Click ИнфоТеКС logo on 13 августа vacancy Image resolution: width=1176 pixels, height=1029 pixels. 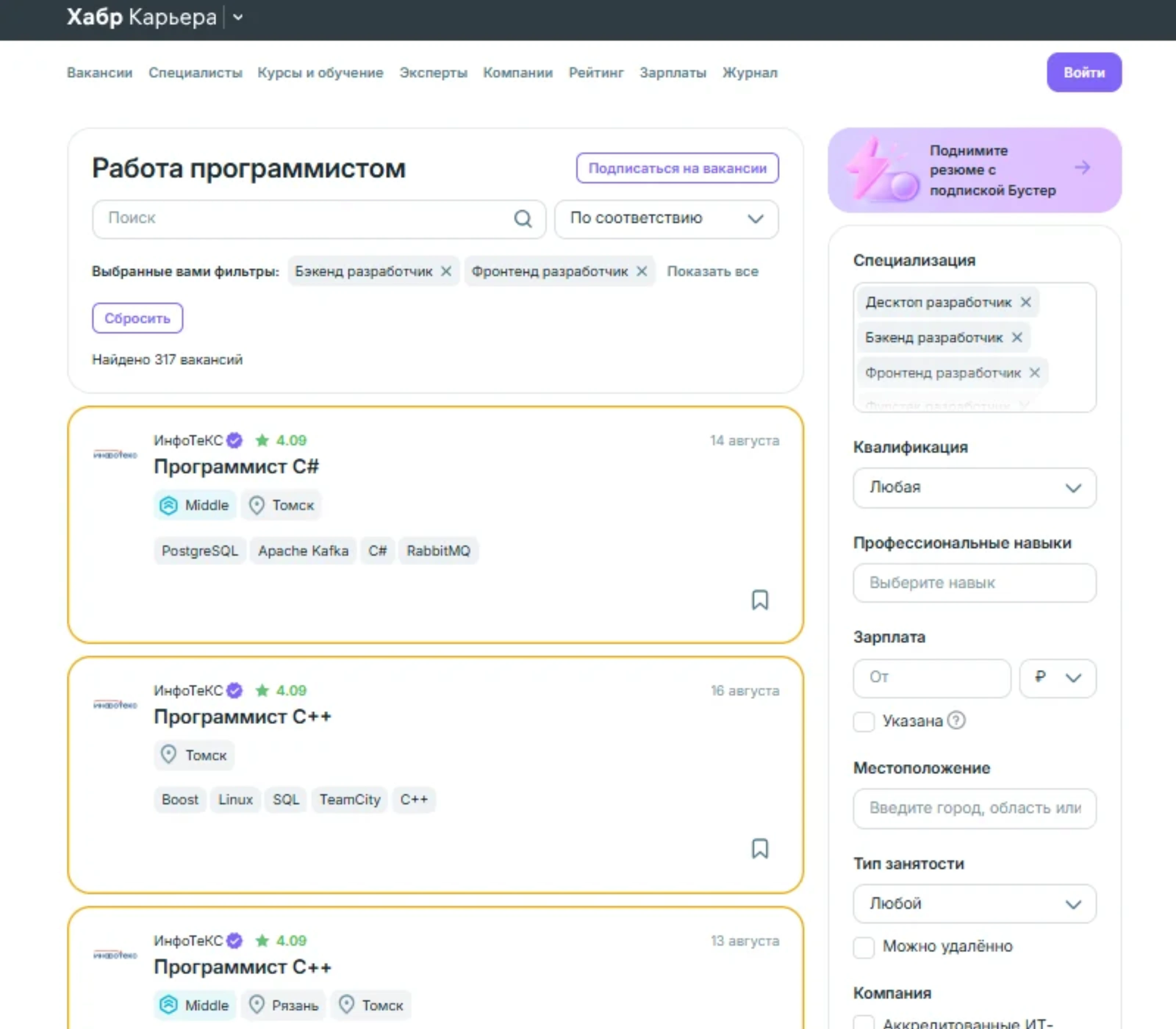tap(115, 955)
